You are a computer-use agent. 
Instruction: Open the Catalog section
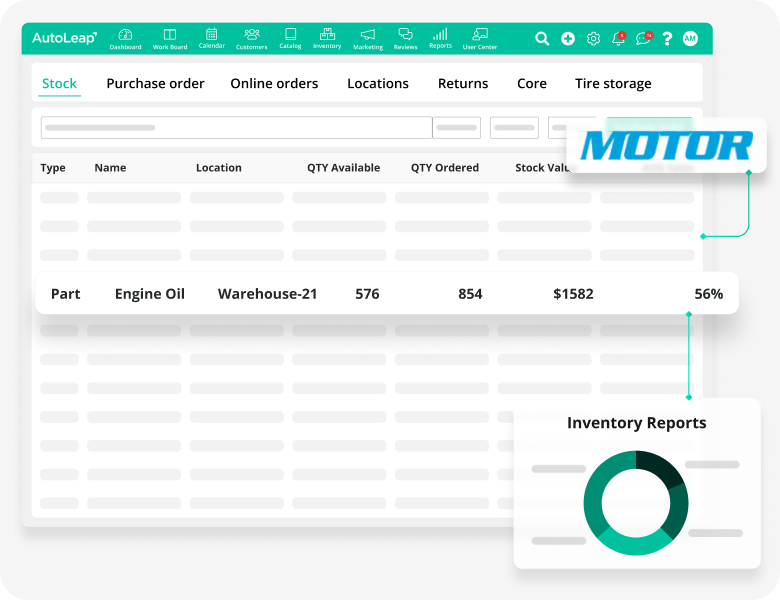(290, 38)
